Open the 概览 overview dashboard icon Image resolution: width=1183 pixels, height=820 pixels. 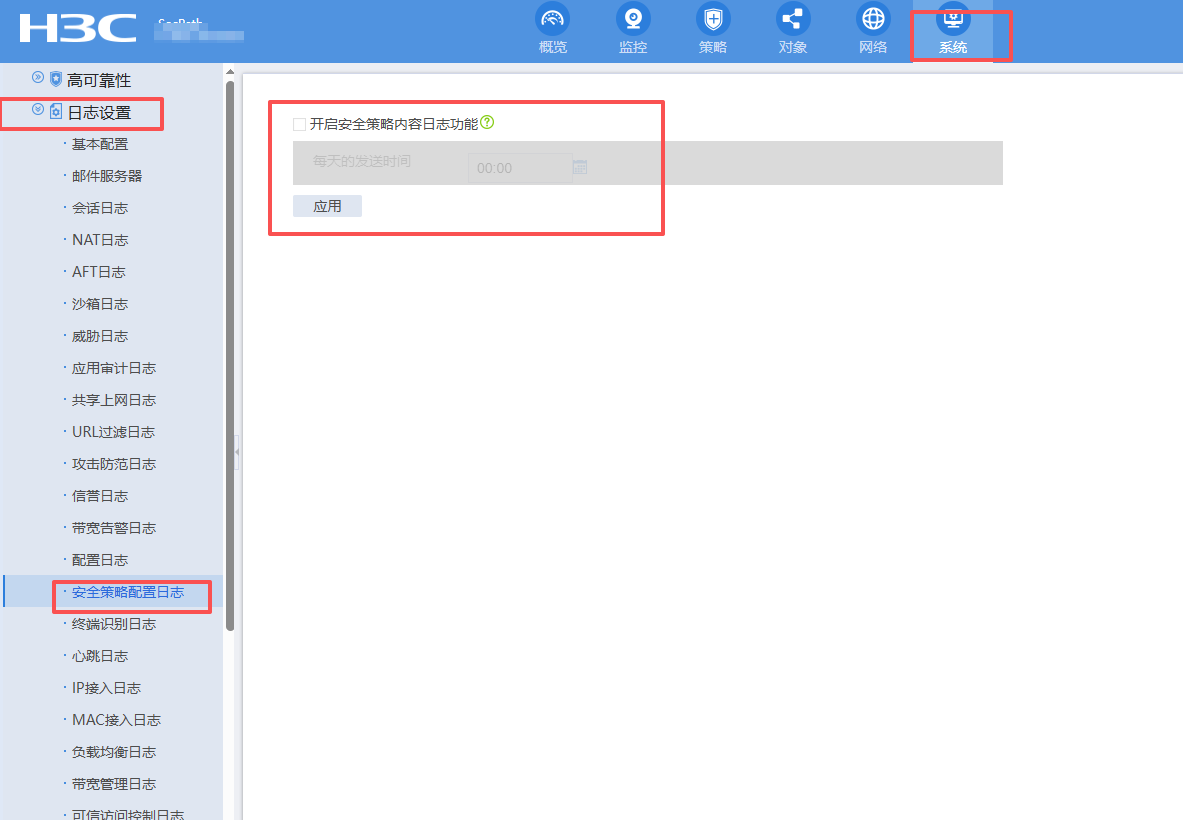(x=552, y=19)
